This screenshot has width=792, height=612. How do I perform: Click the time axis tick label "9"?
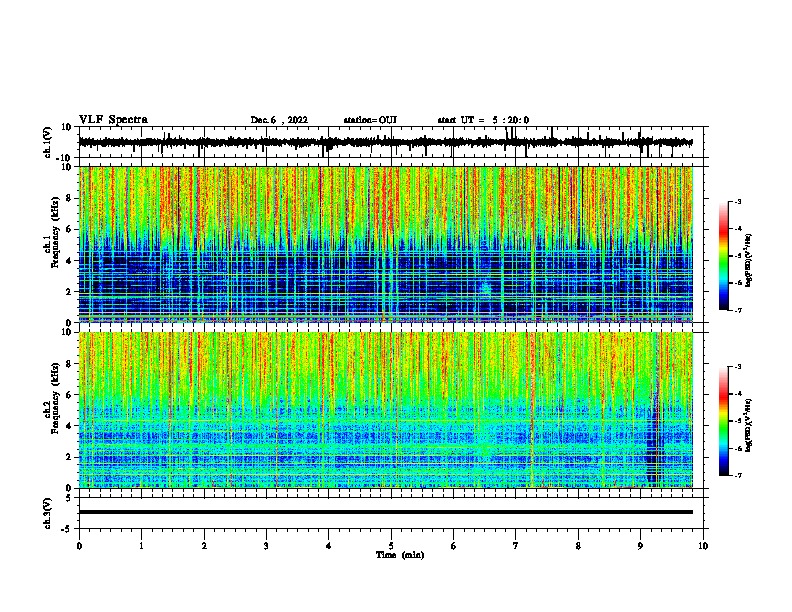(640, 546)
